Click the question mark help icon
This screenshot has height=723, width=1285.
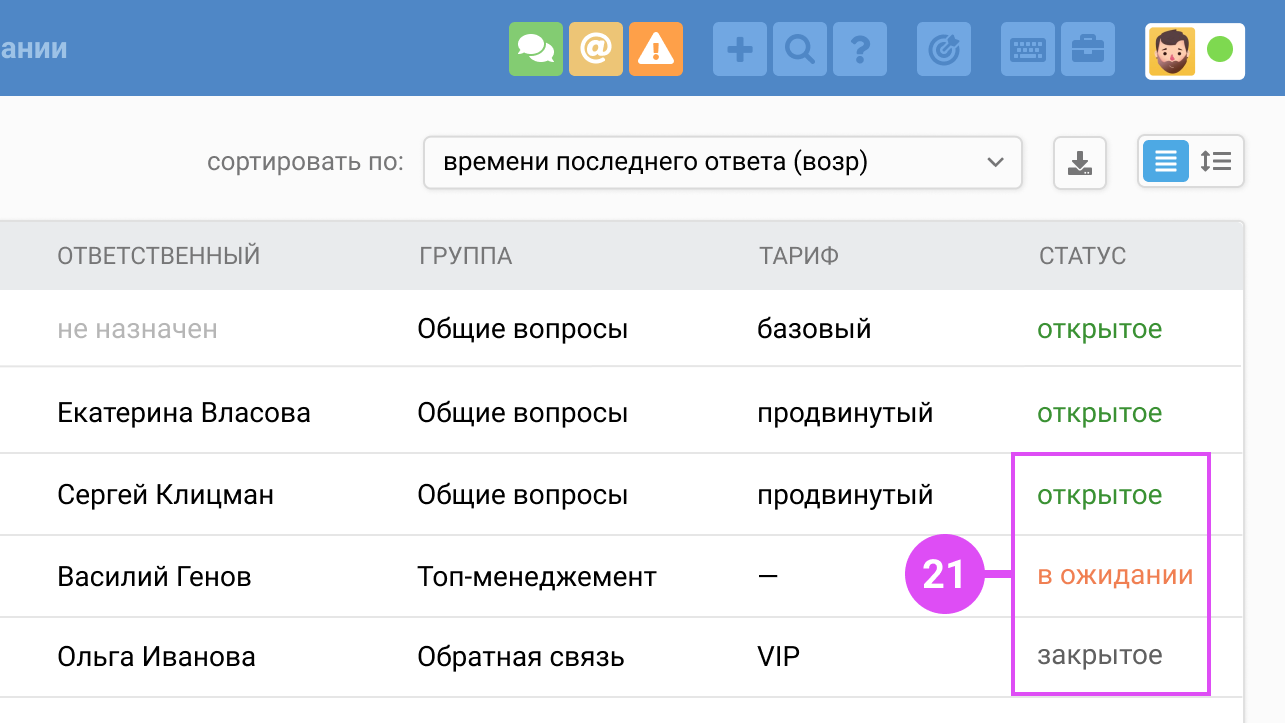(x=860, y=49)
